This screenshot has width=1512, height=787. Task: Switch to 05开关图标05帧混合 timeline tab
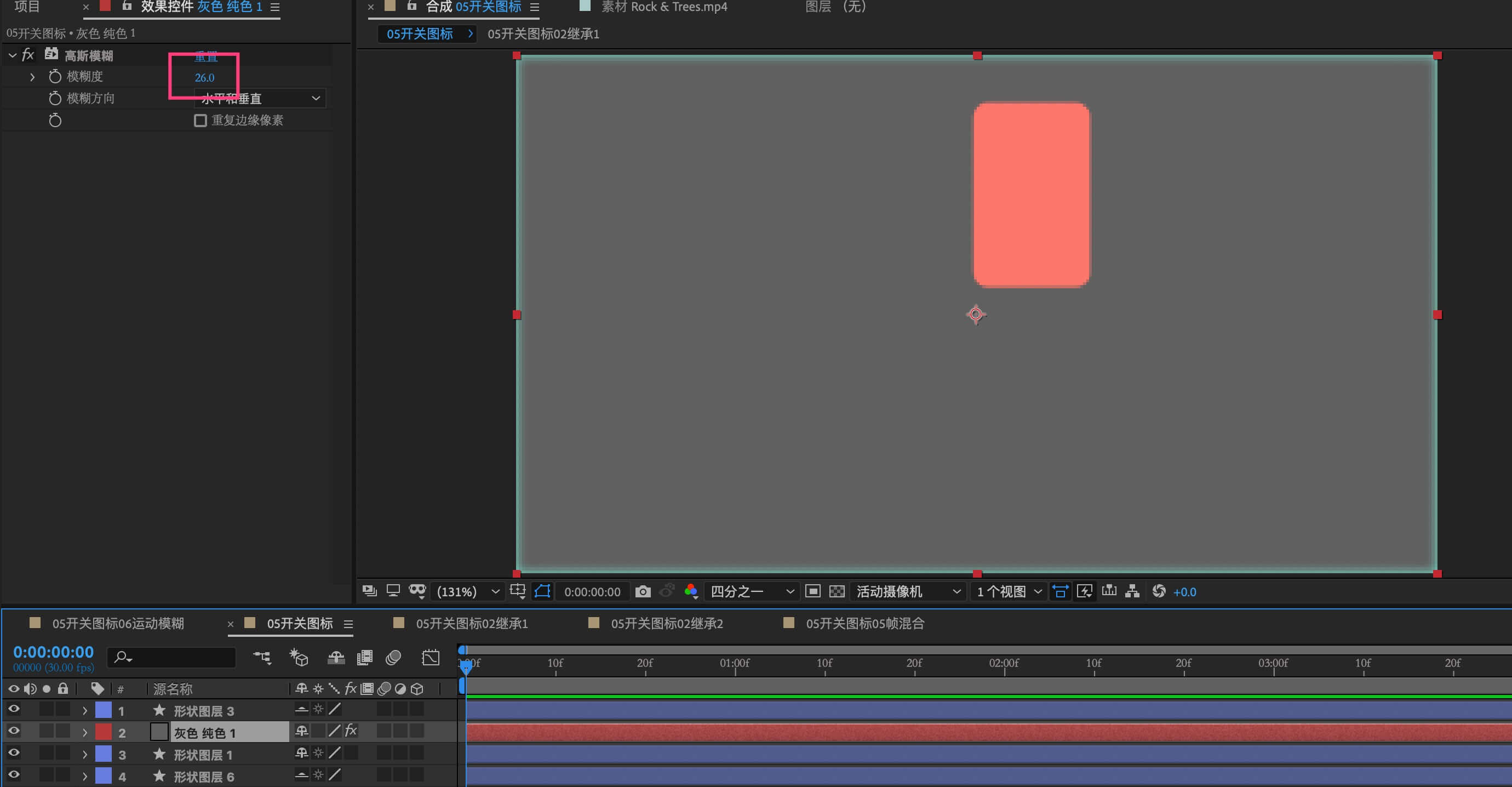click(864, 623)
